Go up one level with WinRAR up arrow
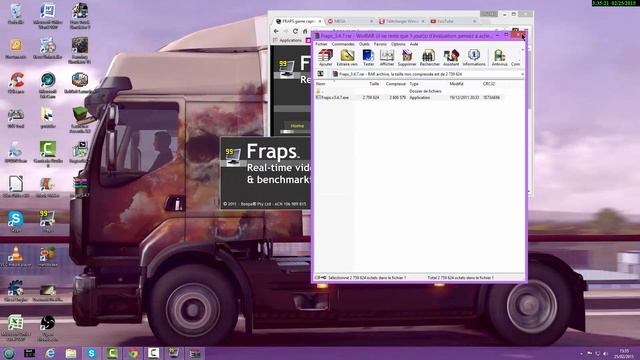This screenshot has height=360, width=640. pos(320,74)
